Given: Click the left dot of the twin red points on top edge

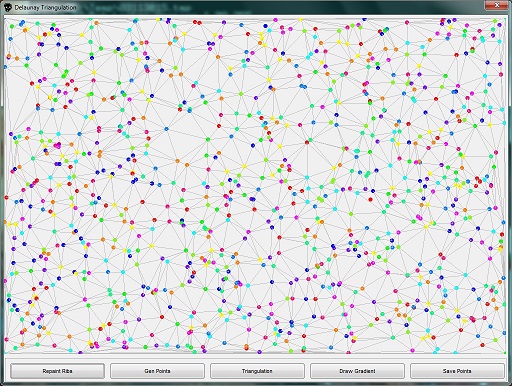Looking at the screenshot, I should click(195, 22).
